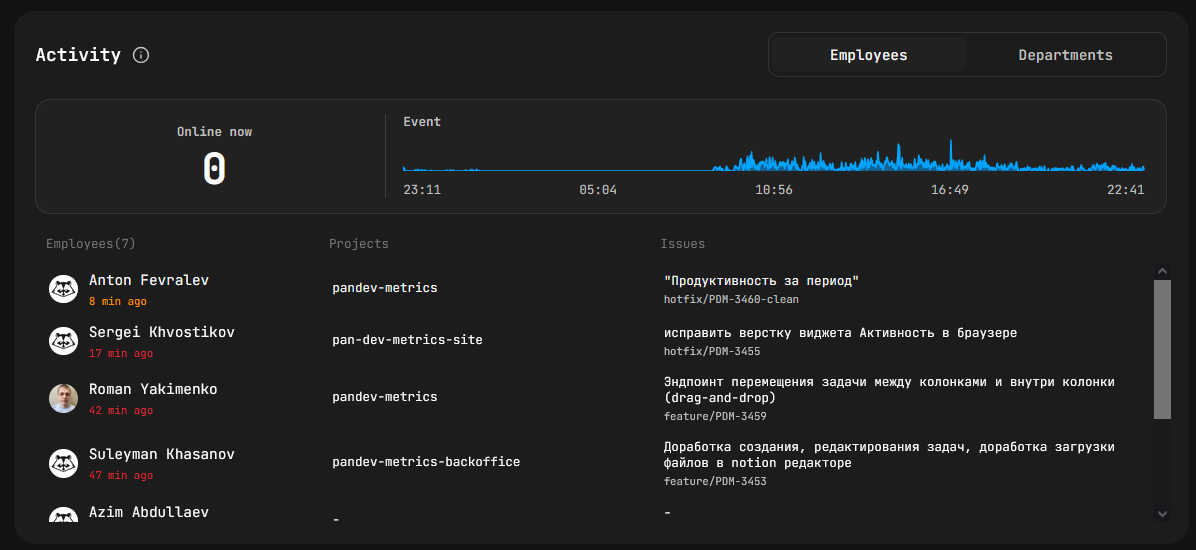The image size is (1196, 550).
Task: Click the hotfix/PDM-3455 branch label
Action: [712, 352]
